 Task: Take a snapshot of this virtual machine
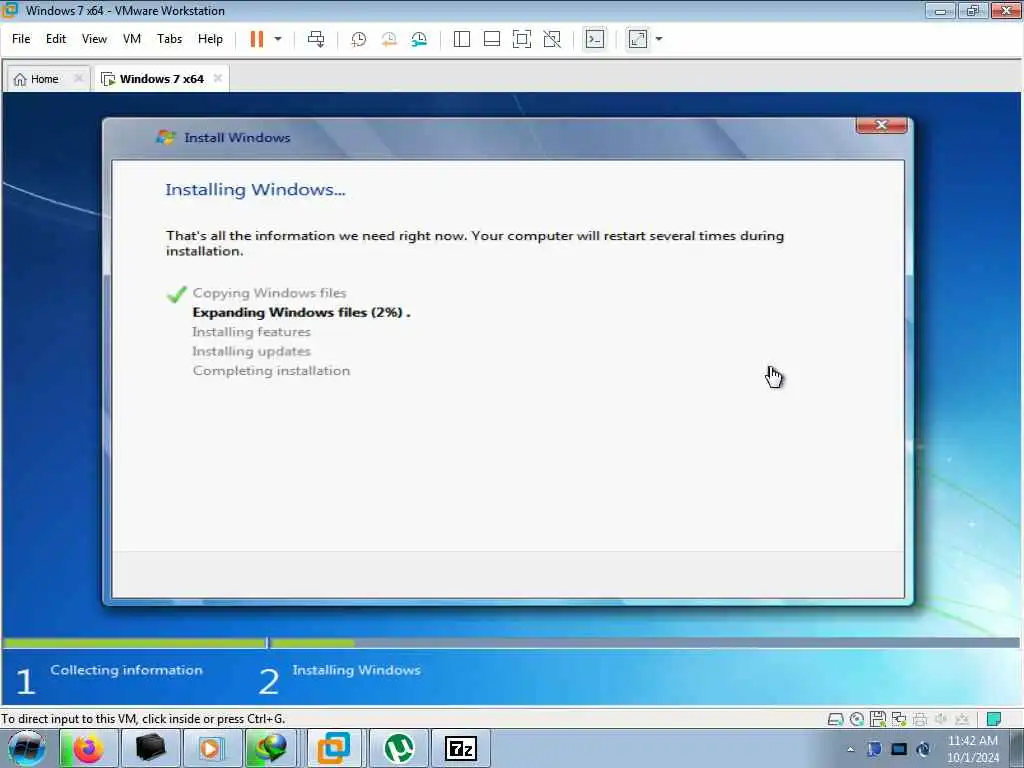[x=359, y=39]
